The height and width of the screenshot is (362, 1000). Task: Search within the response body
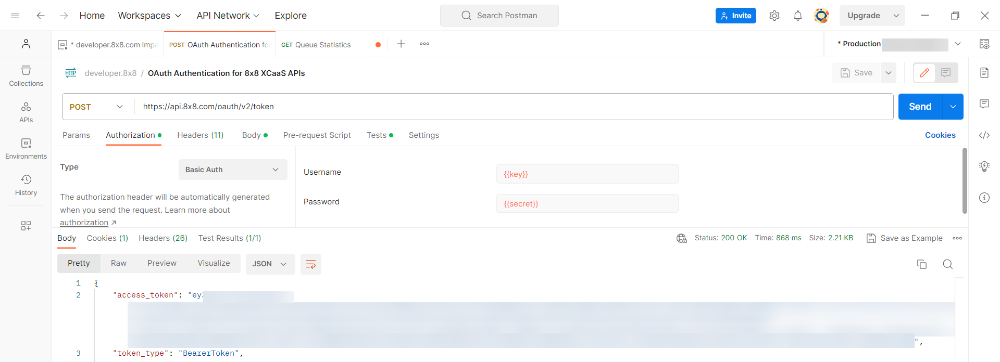[948, 264]
